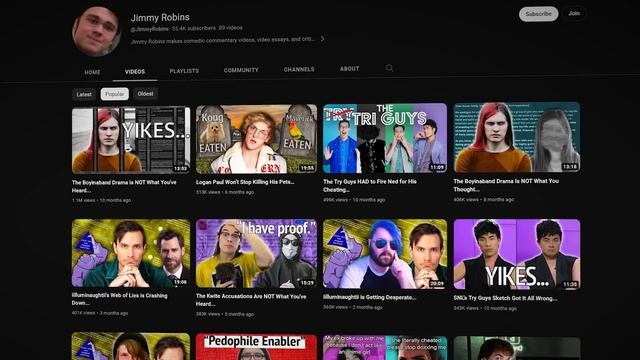Click title 'Illuminaughtii Is Getting Desperate...'

[x=369, y=297]
